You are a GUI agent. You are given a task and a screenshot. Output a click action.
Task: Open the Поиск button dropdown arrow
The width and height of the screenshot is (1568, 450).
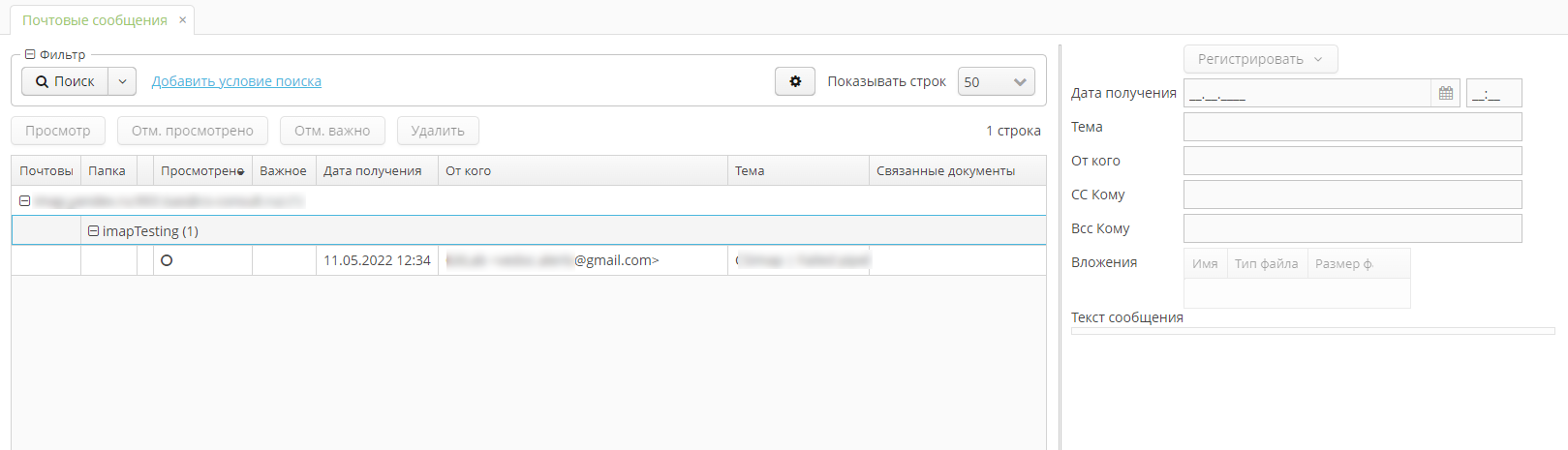coord(122,81)
